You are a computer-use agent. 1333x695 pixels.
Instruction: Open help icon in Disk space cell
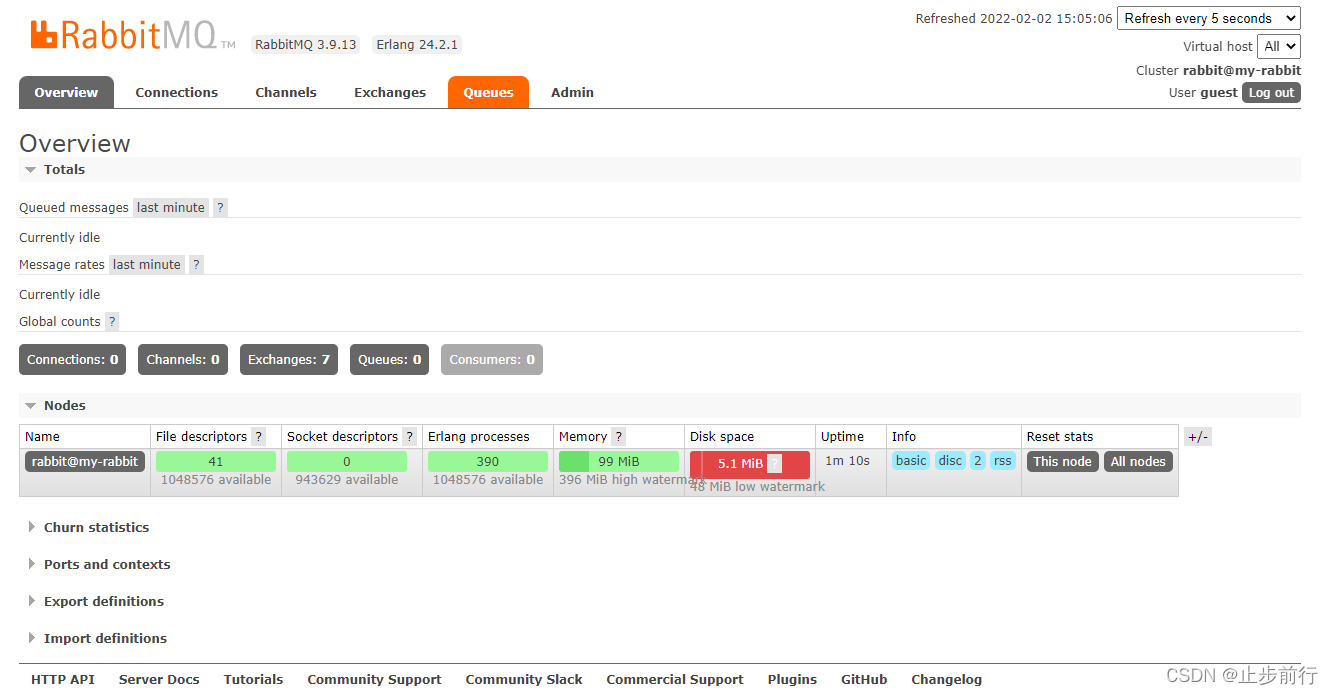[x=774, y=463]
